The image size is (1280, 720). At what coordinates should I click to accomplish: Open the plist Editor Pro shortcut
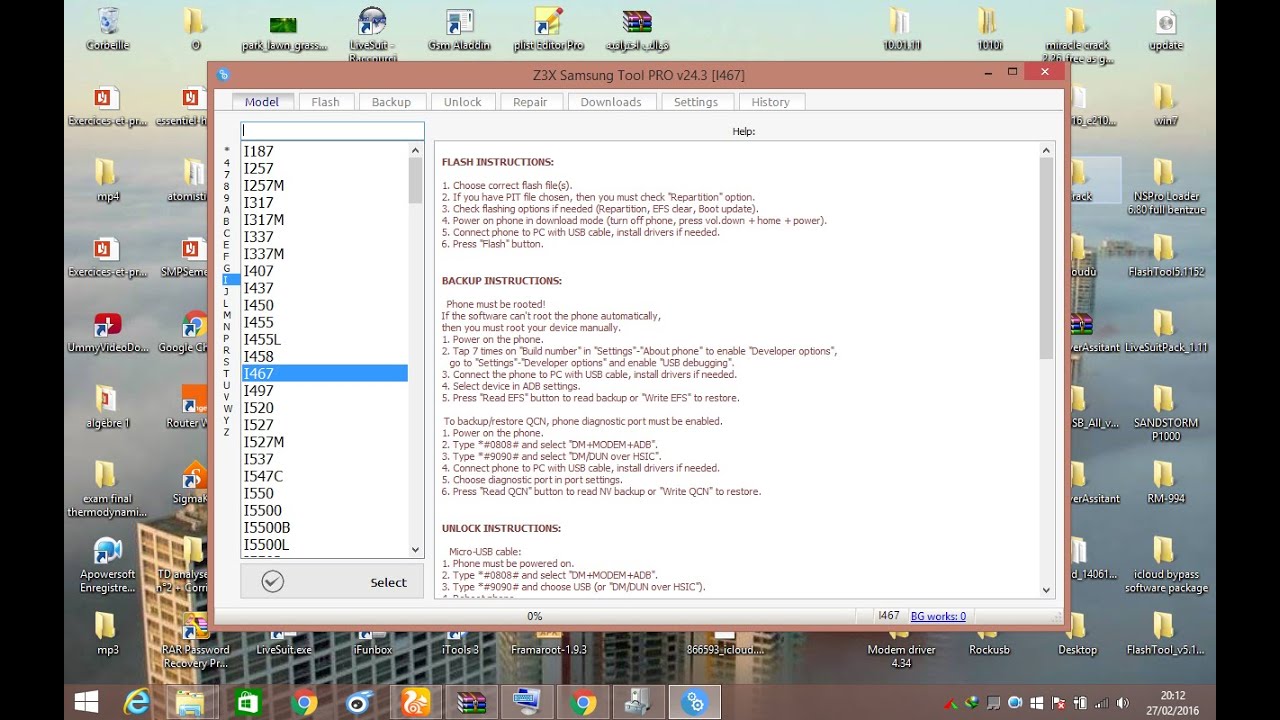547,30
